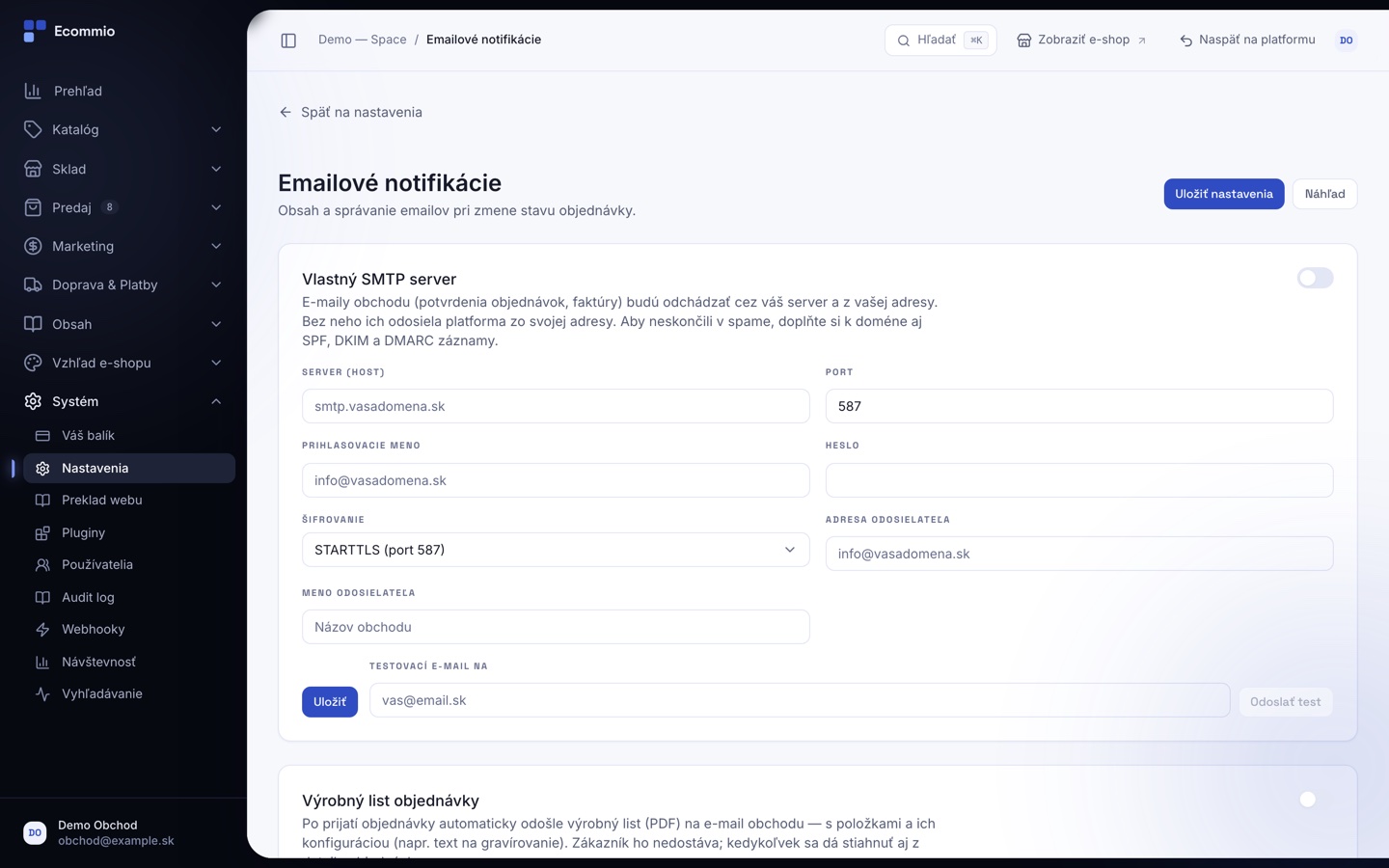Click the Obsah book icon

pyautogui.click(x=33, y=324)
